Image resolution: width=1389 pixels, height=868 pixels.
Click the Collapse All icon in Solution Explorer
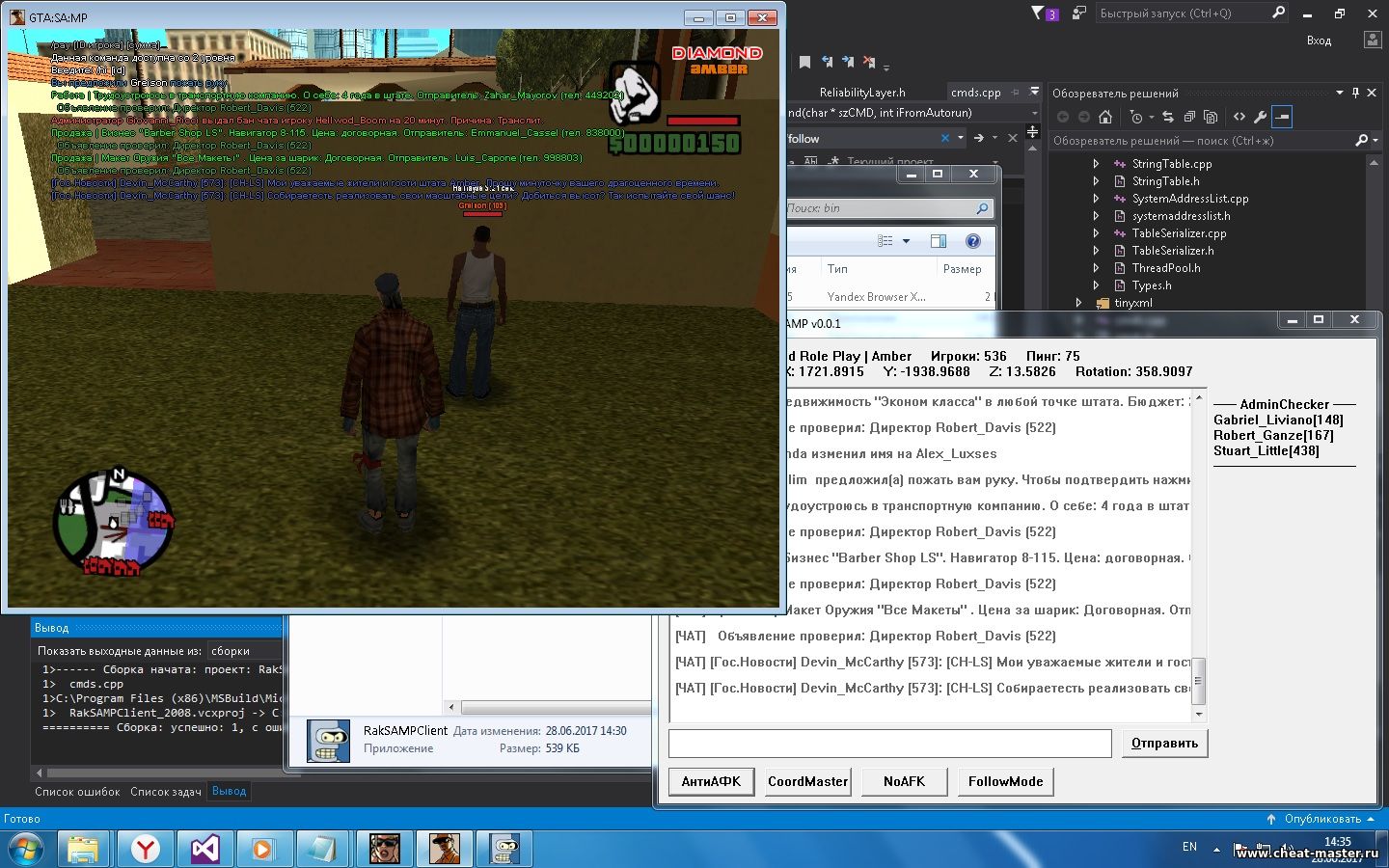1189,117
